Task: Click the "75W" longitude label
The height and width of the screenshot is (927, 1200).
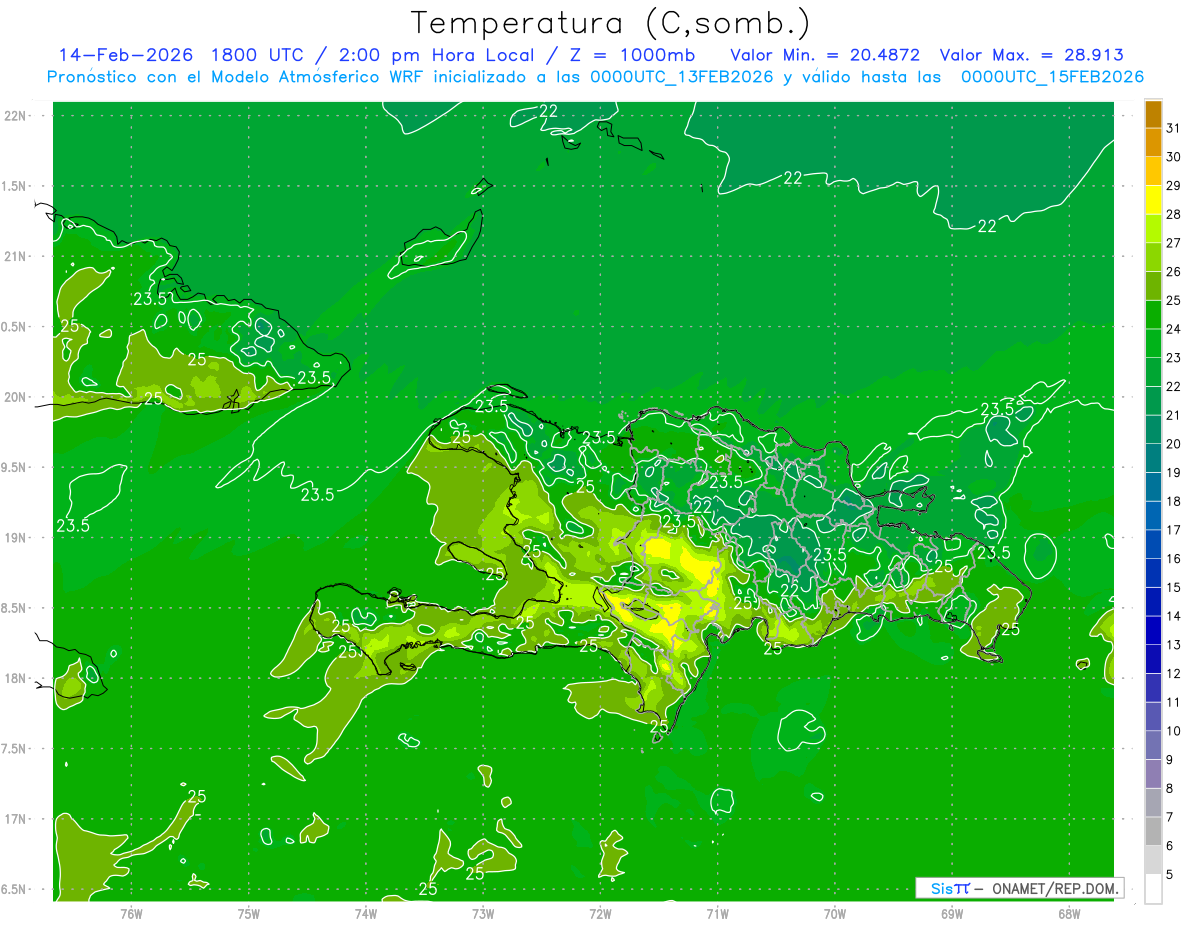Action: click(x=249, y=913)
